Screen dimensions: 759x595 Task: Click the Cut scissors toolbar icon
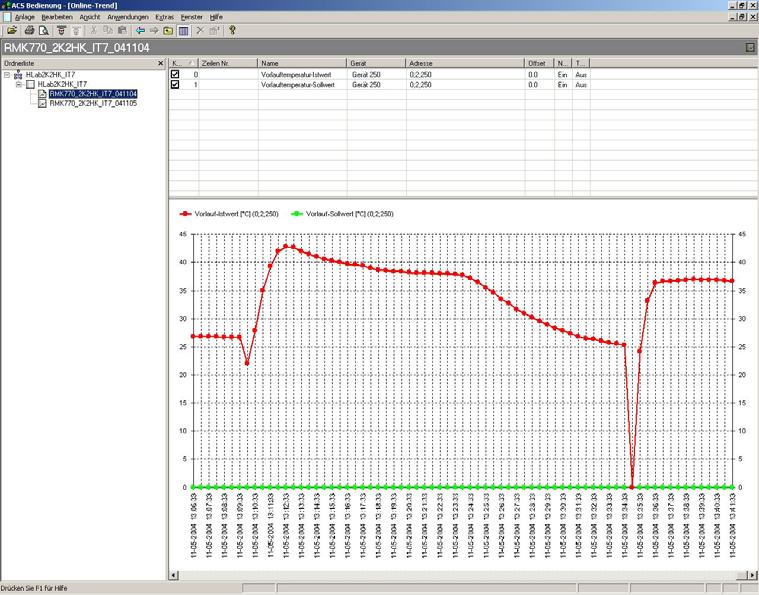[x=93, y=31]
